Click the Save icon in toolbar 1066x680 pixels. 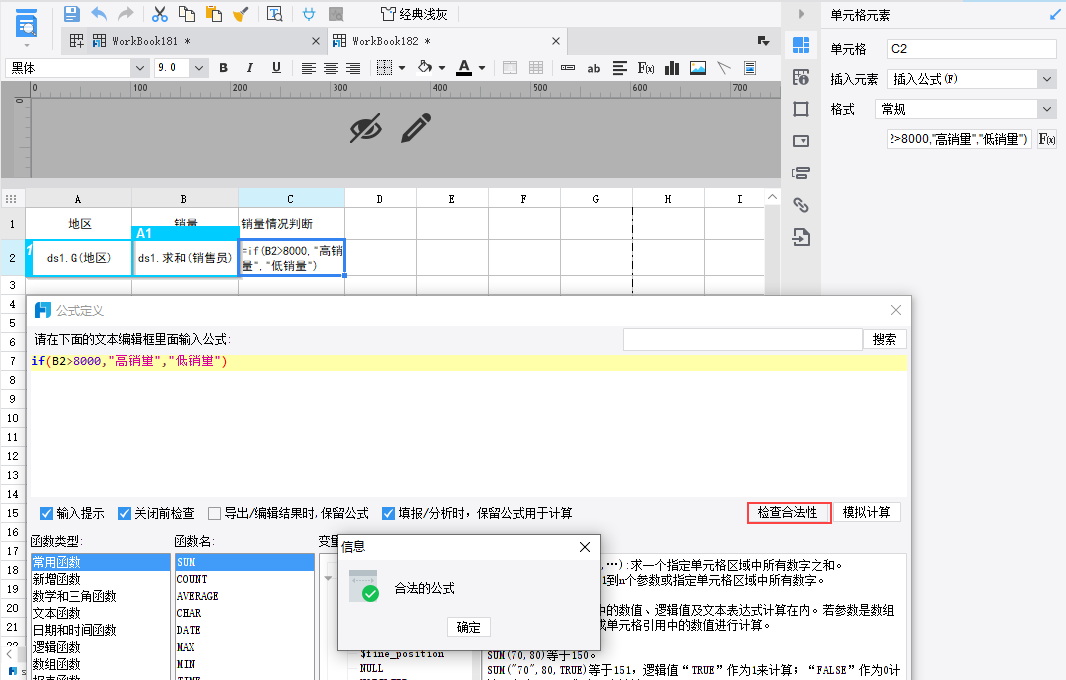71,14
